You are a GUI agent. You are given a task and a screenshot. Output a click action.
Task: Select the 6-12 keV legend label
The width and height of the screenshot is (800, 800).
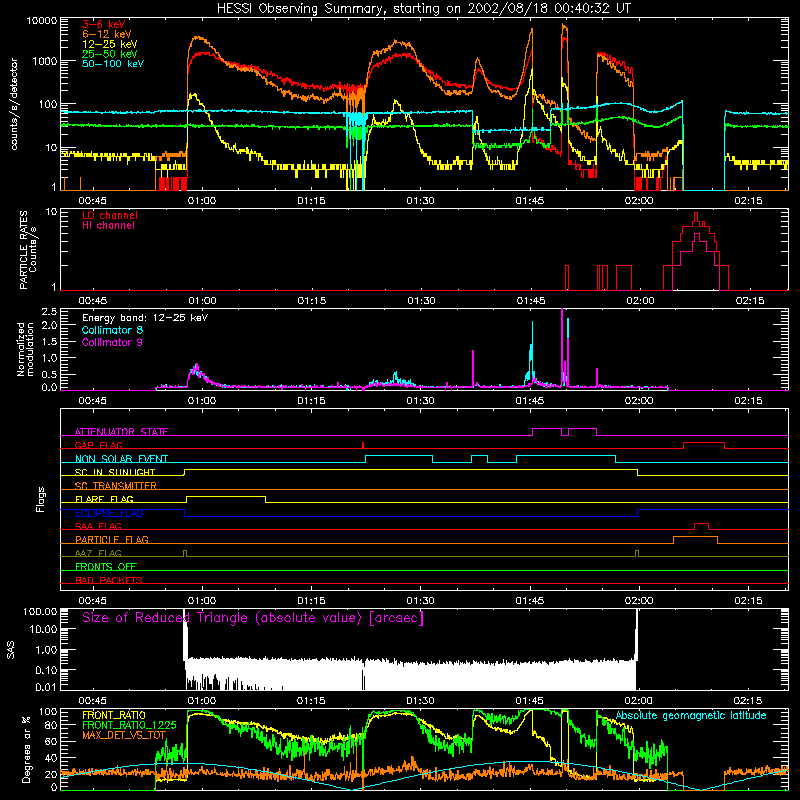107,34
